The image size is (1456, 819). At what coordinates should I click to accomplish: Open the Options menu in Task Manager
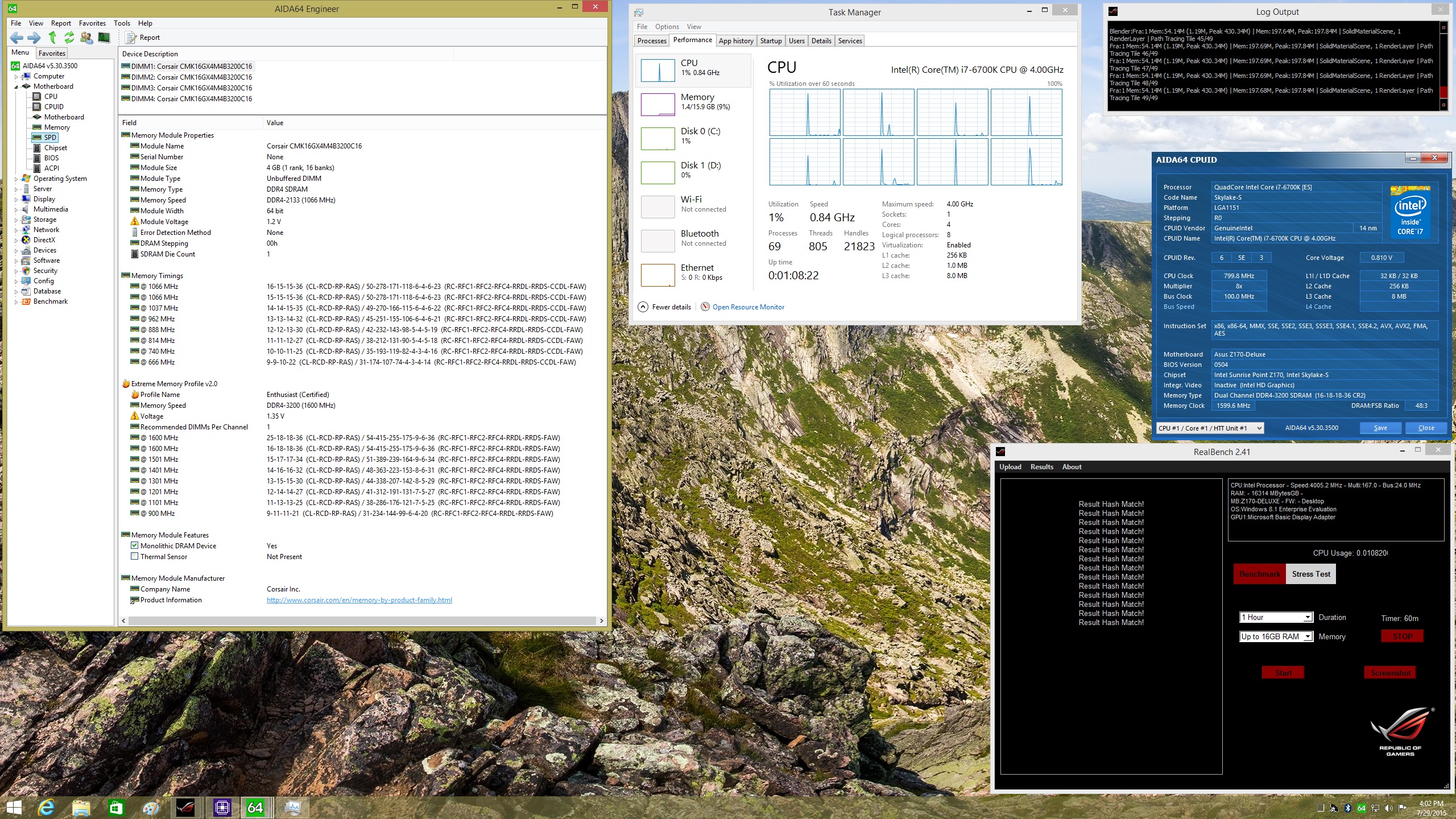click(x=667, y=27)
